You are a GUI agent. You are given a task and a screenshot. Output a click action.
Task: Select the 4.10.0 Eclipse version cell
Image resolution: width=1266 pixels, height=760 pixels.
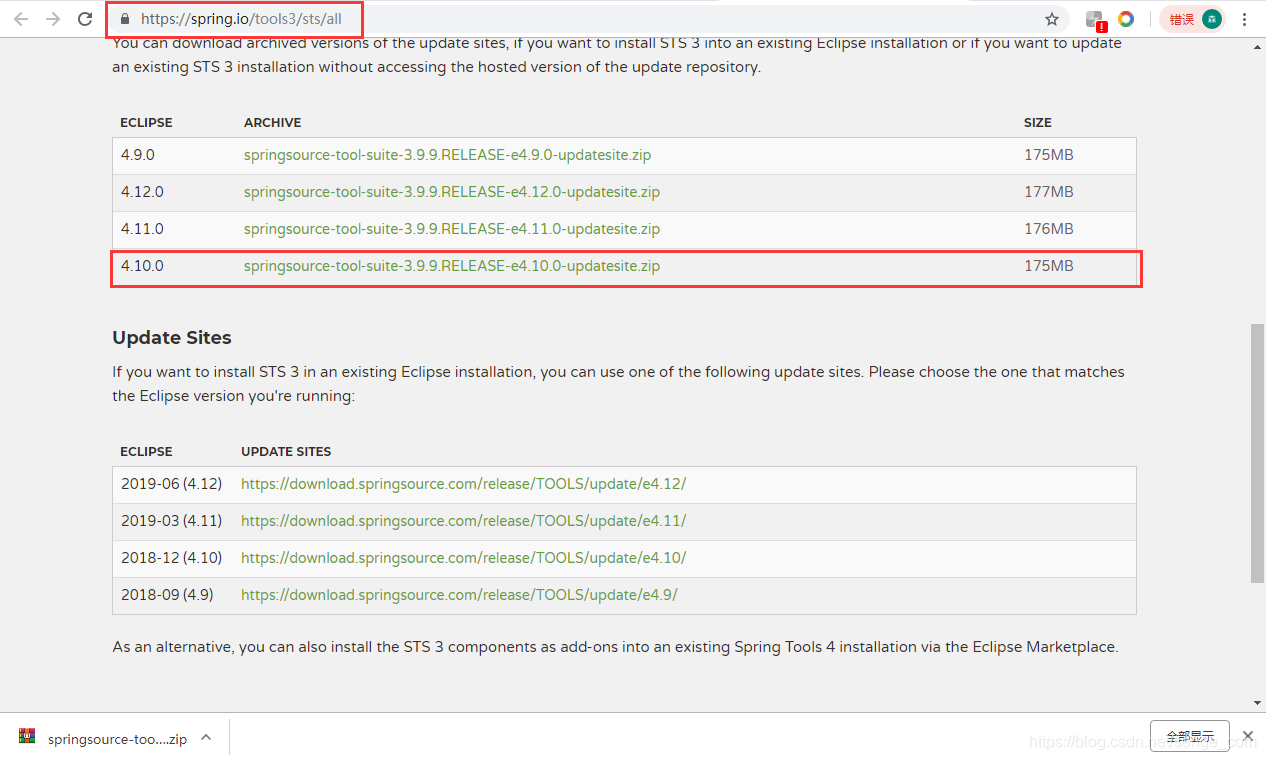[142, 266]
